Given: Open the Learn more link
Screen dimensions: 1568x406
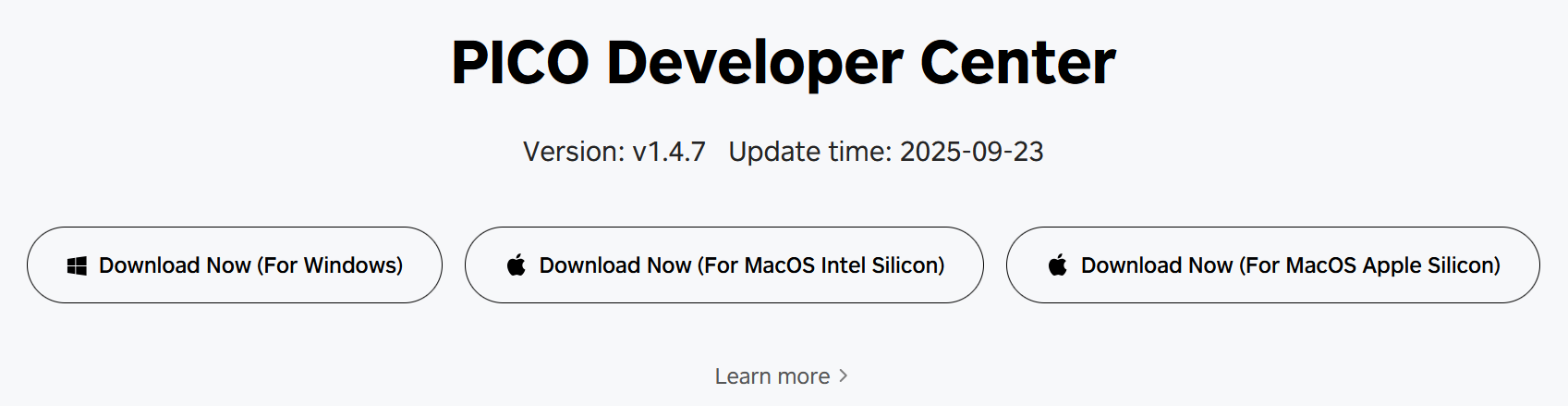Looking at the screenshot, I should (772, 376).
